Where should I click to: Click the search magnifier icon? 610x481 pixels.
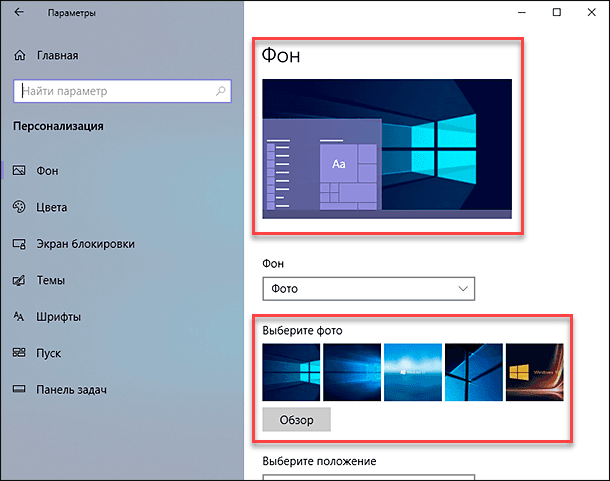tap(221, 91)
